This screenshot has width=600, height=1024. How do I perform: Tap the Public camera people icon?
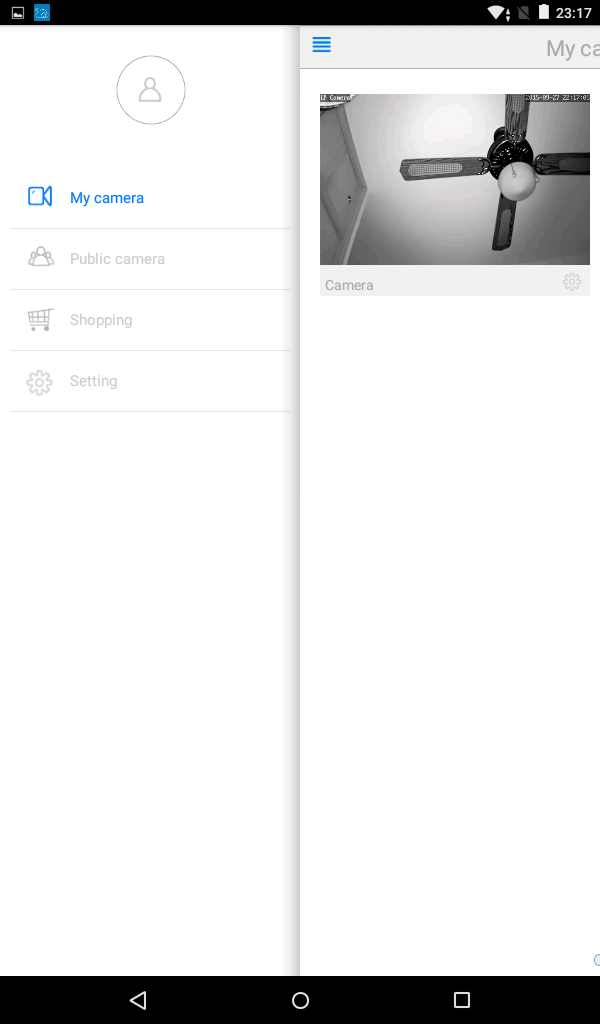40,257
